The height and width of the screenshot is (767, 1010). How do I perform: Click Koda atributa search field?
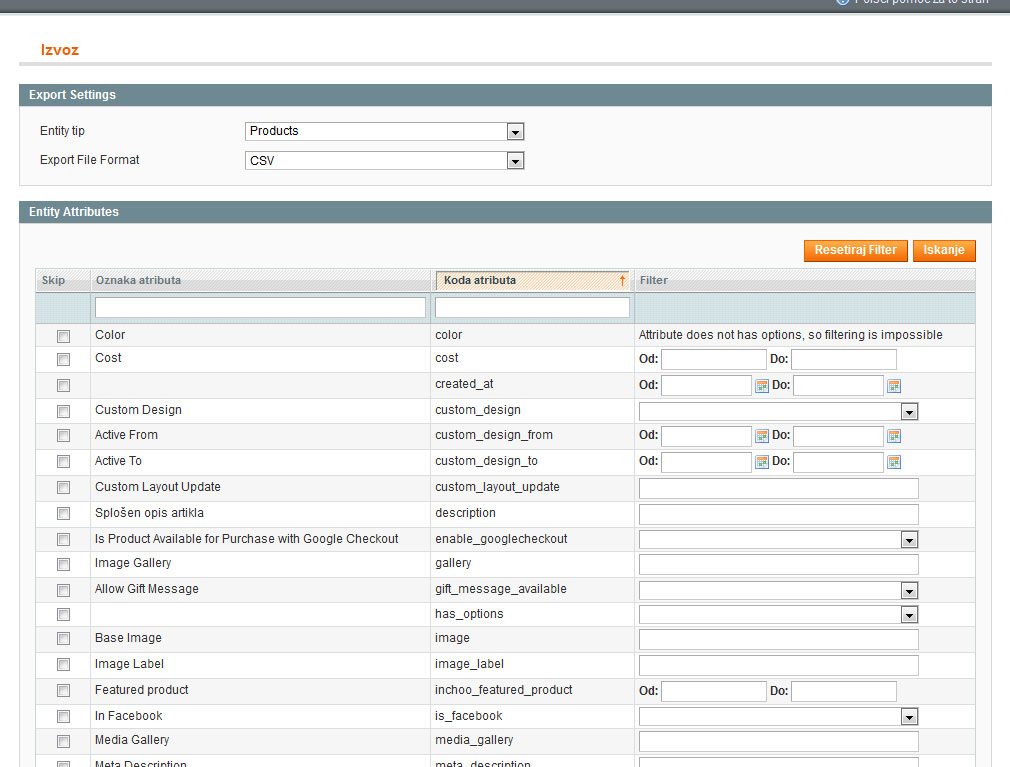tap(532, 307)
